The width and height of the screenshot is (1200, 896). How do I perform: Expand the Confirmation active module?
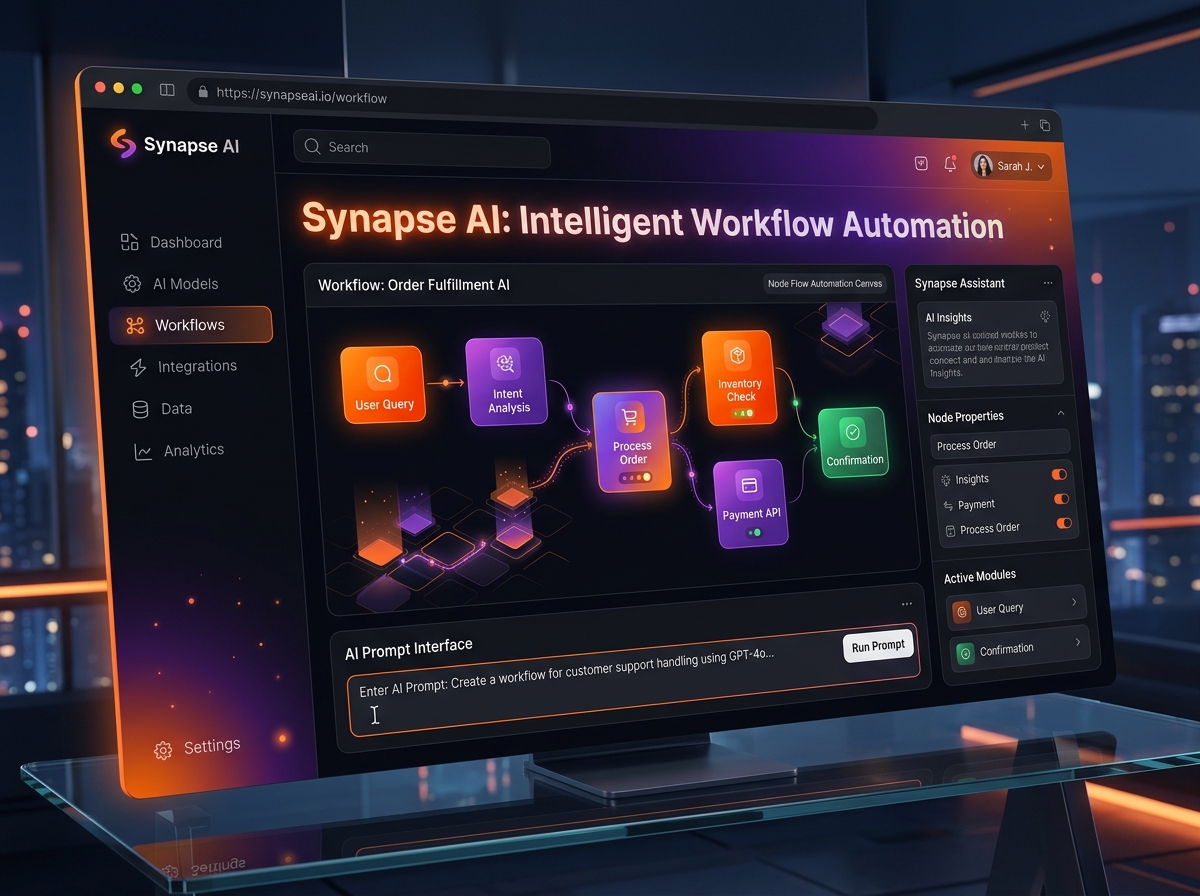coord(1019,651)
